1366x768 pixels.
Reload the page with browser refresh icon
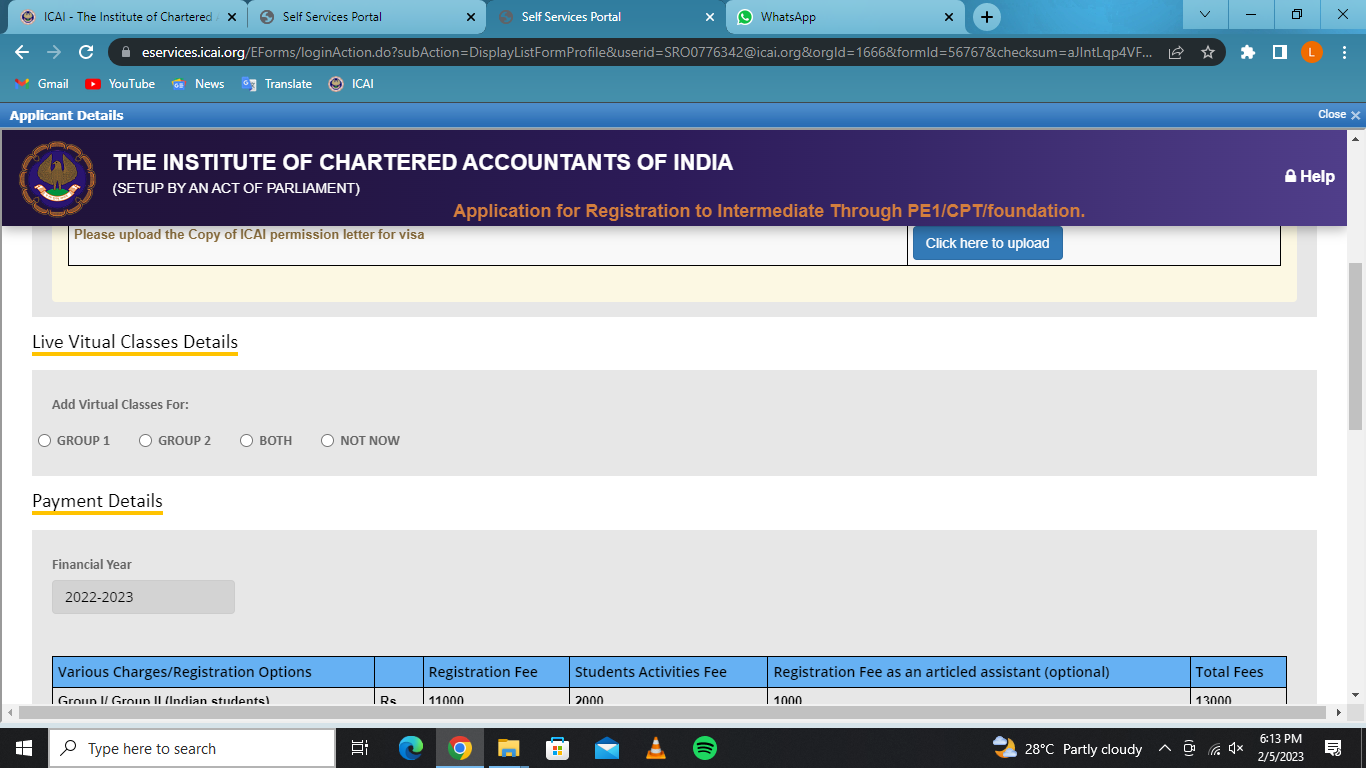click(x=86, y=52)
